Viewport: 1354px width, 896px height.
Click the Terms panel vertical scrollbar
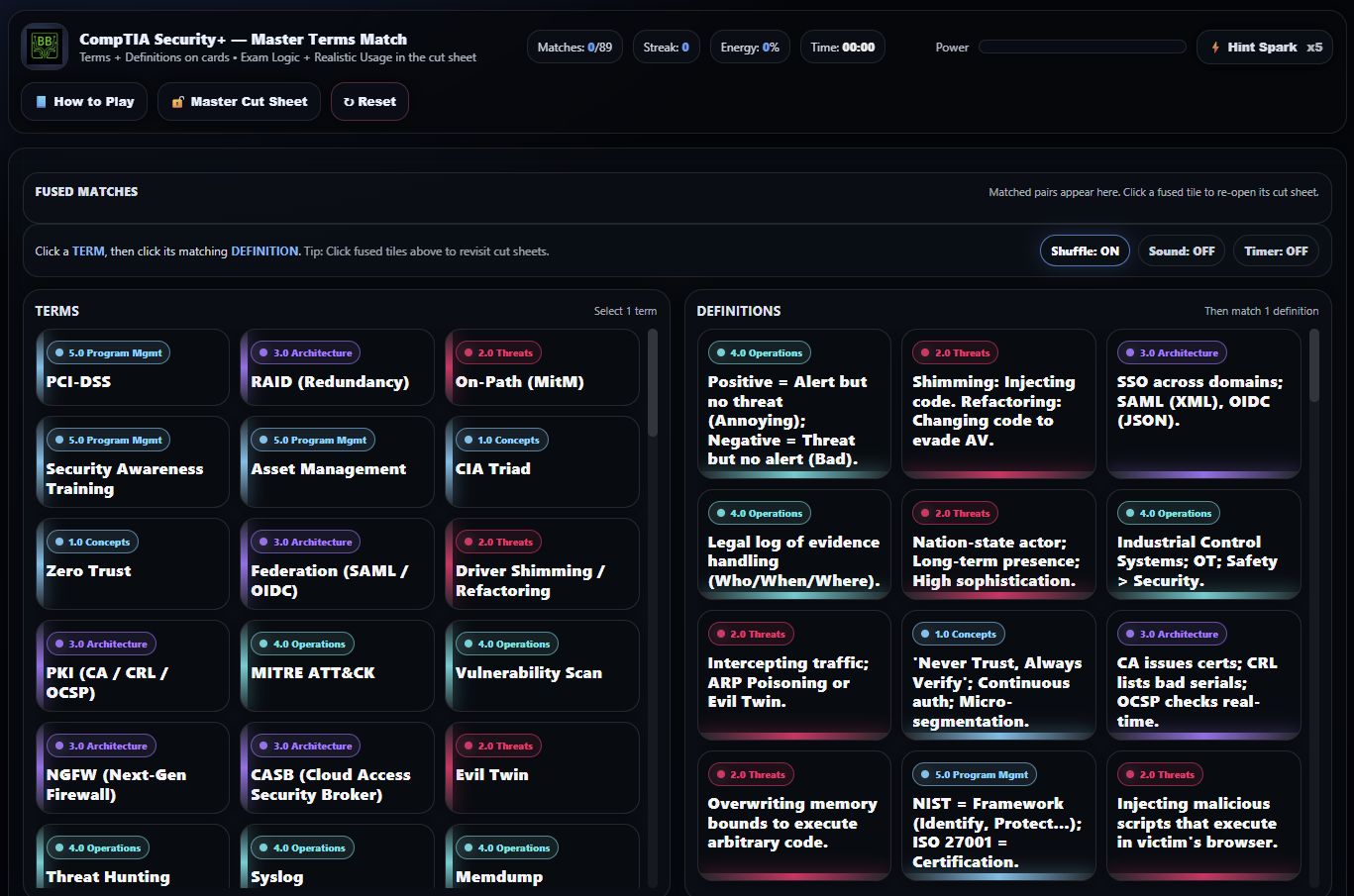coord(652,386)
